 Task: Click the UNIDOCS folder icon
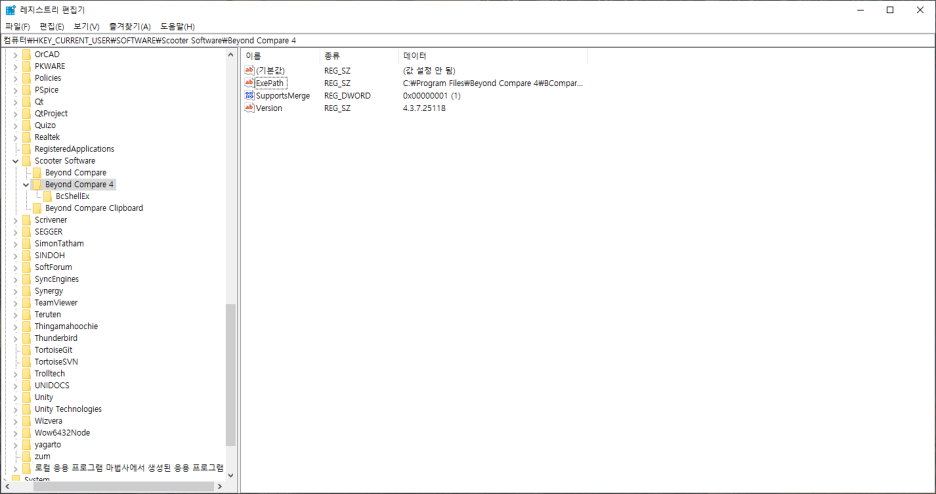click(x=26, y=385)
